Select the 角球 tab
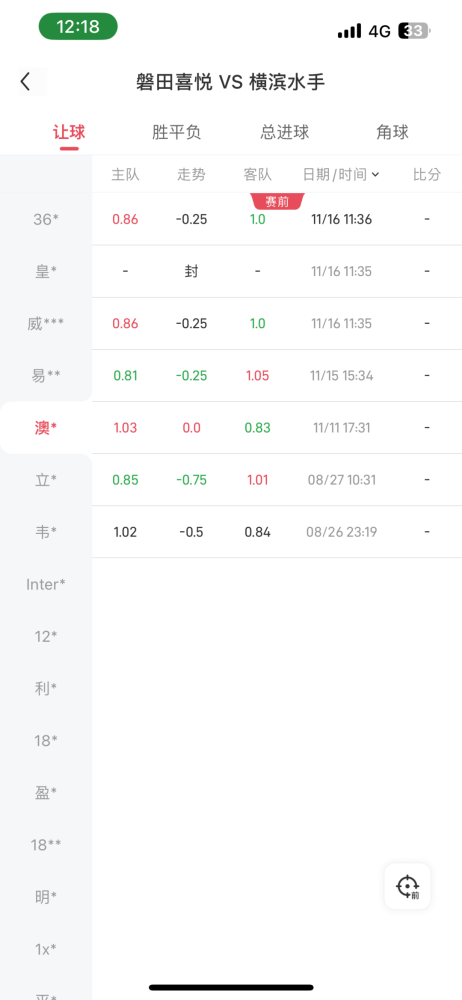 point(392,133)
